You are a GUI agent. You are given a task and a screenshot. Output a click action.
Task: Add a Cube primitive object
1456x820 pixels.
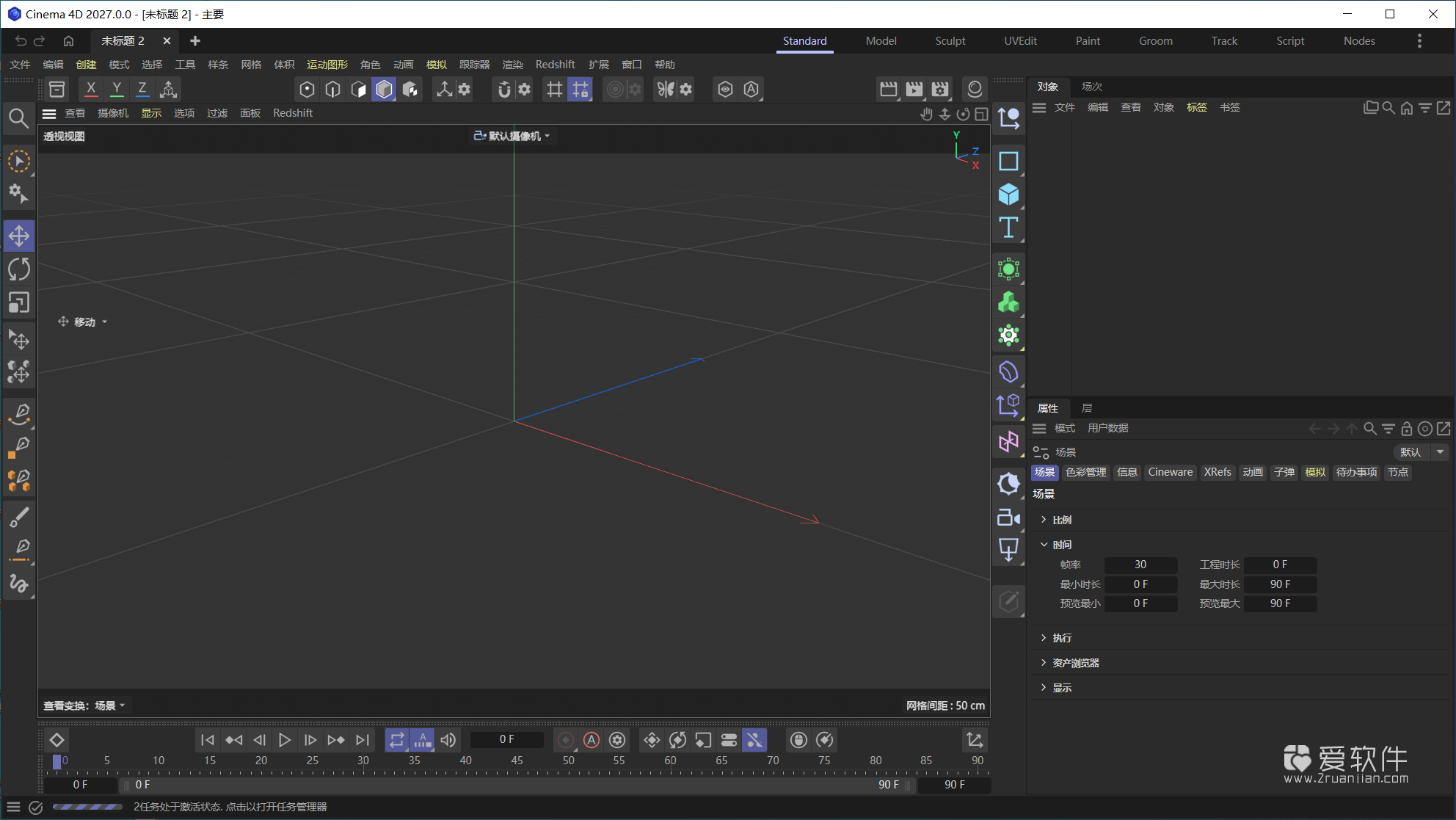pos(1008,195)
